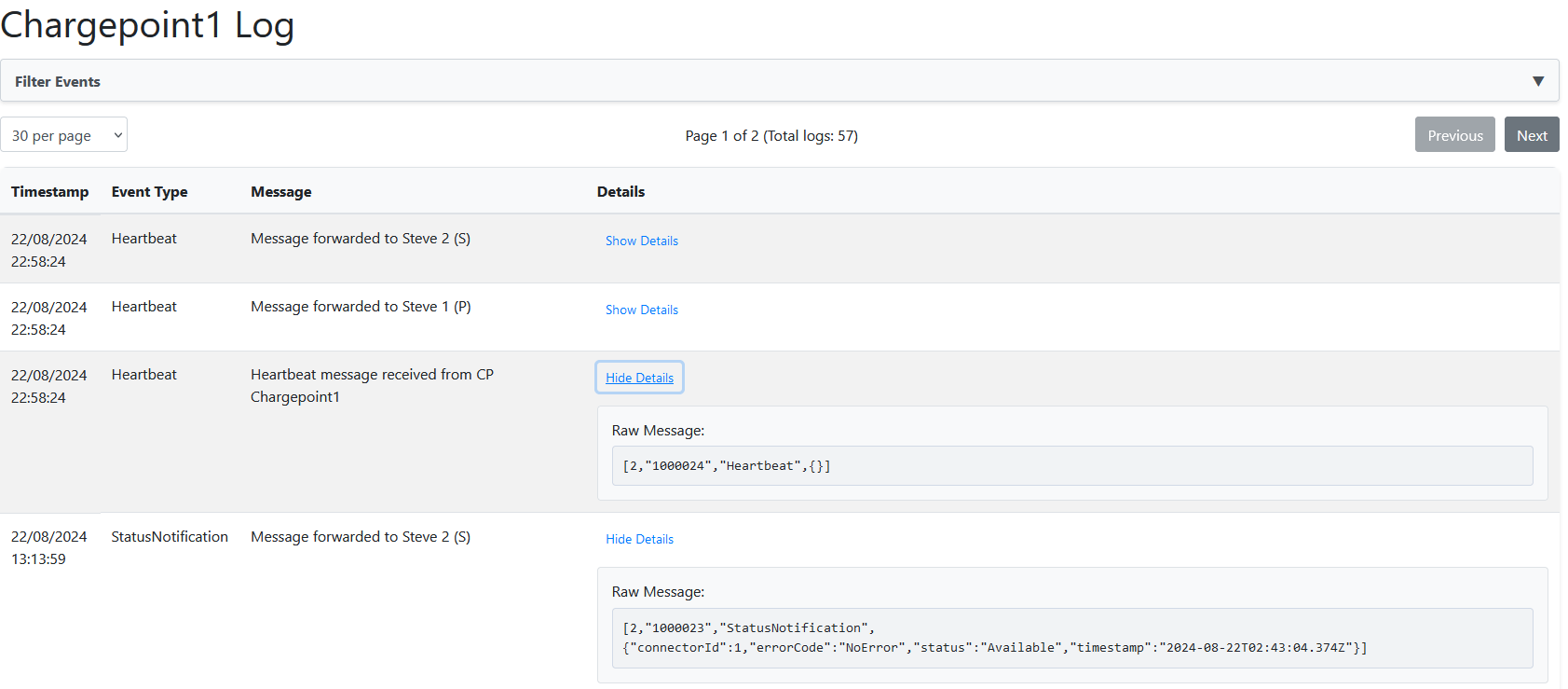The width and height of the screenshot is (1568, 689).
Task: Click the Heartbeat raw message code box
Action: click(1072, 465)
